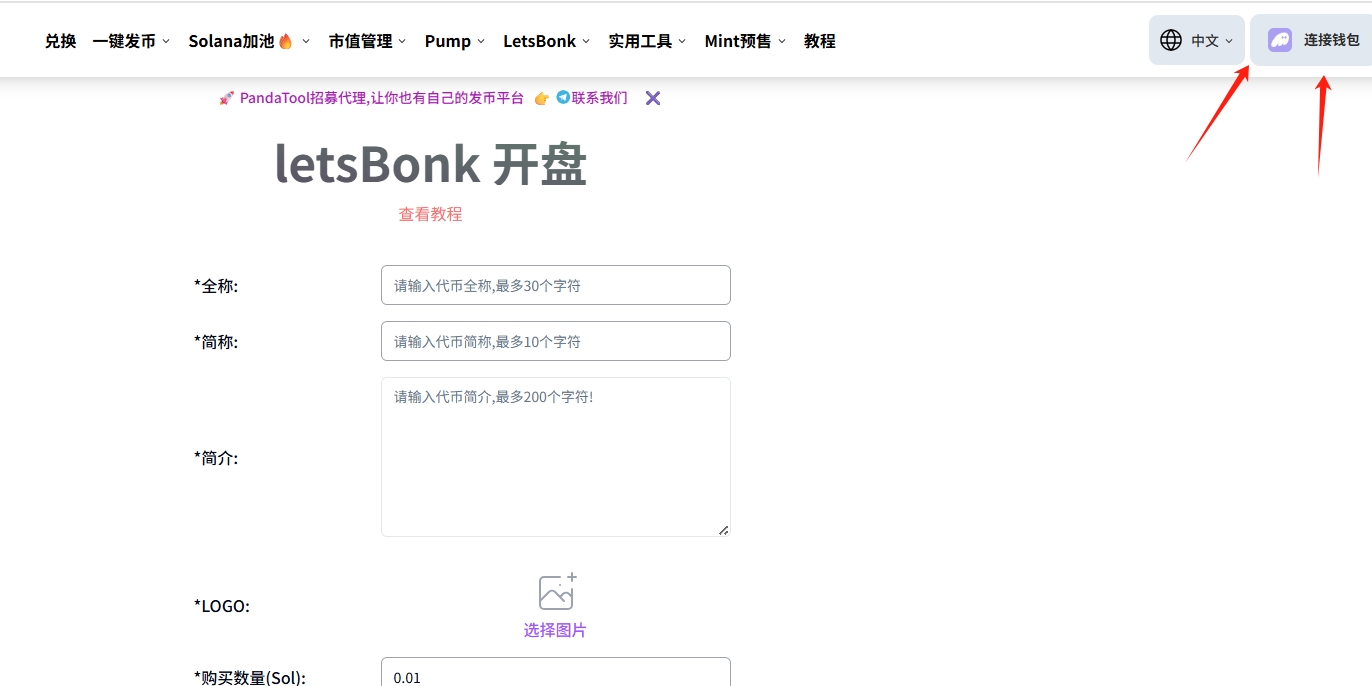The height and width of the screenshot is (686, 1372).
Task: Expand the 实用工具 dropdown menu
Action: tap(647, 41)
